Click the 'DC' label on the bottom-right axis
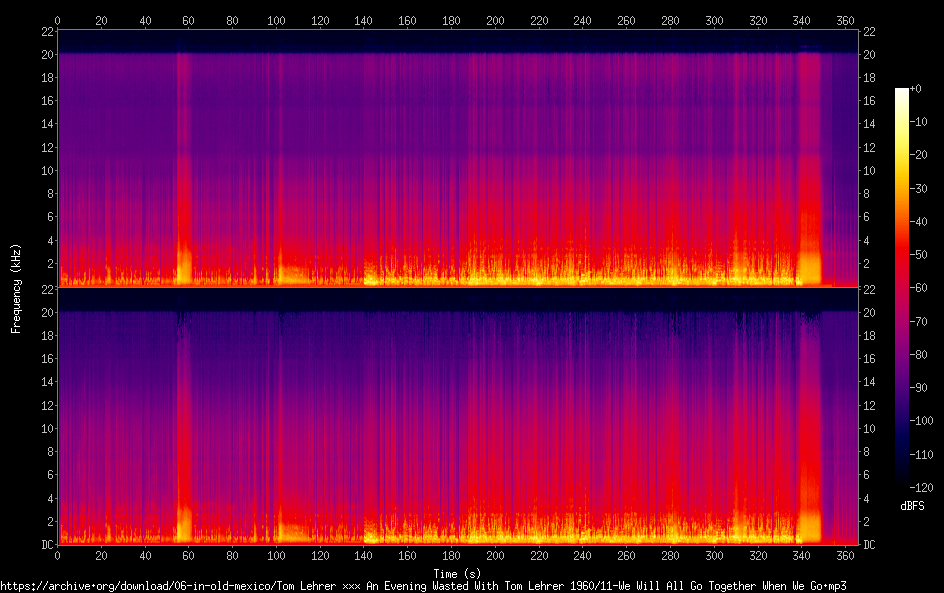The width and height of the screenshot is (944, 593). pyautogui.click(x=870, y=545)
